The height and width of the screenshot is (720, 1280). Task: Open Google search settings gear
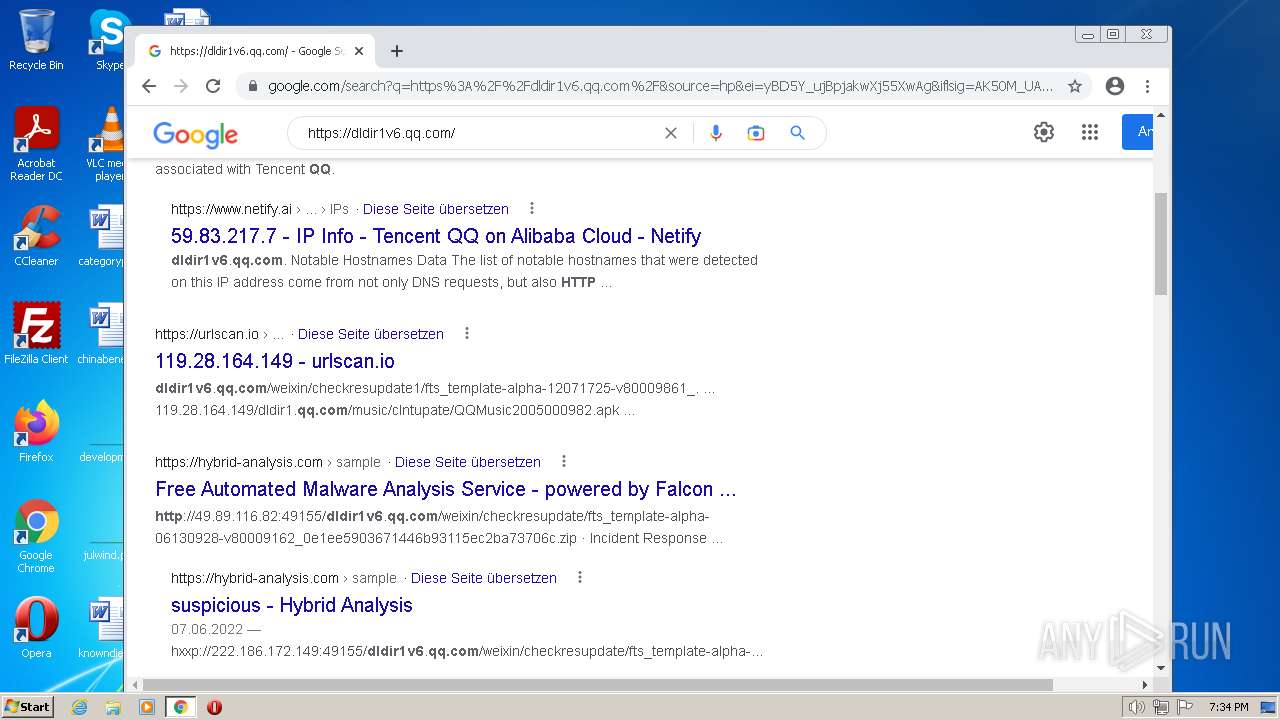[1044, 132]
